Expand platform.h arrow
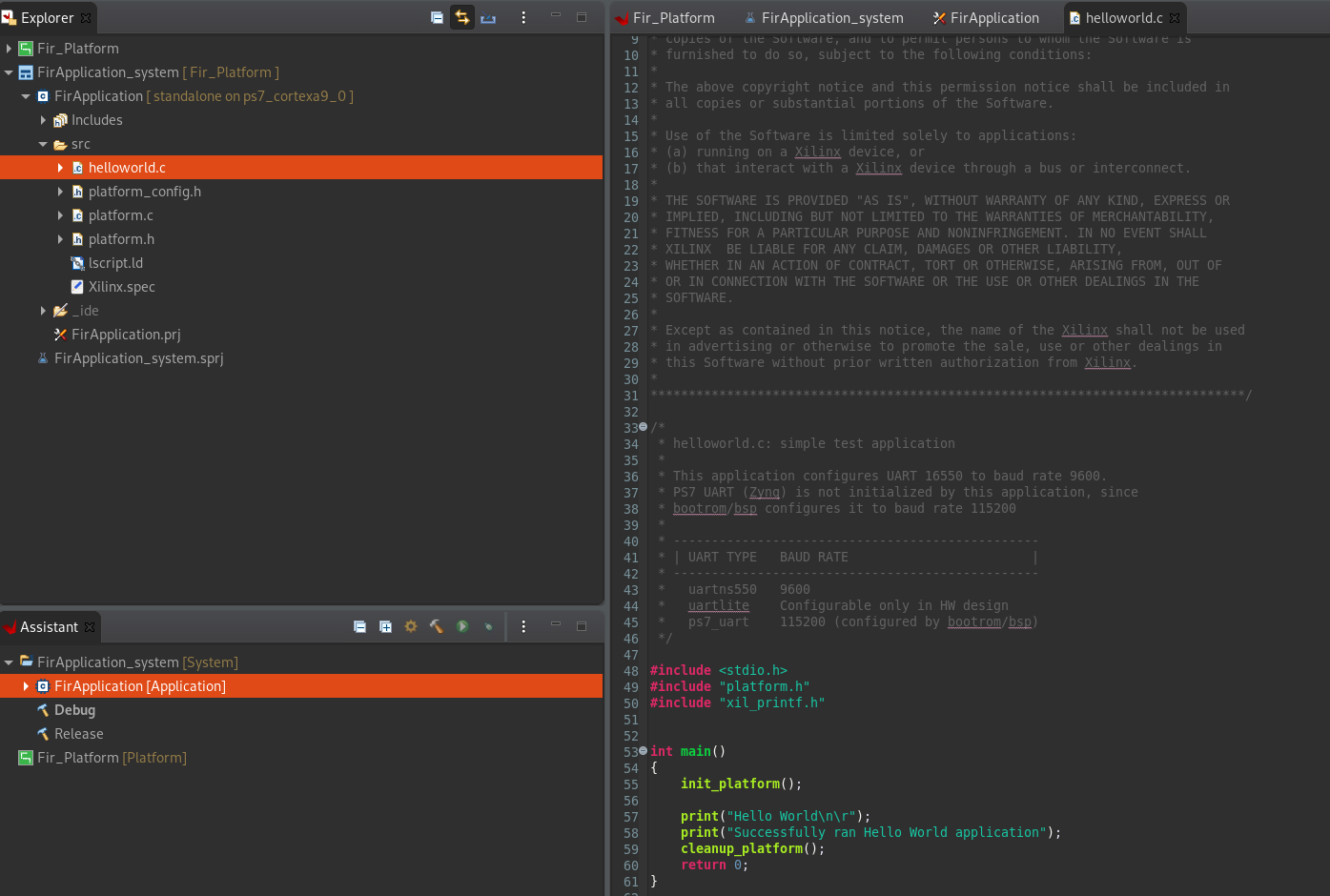The image size is (1330, 896). click(60, 239)
